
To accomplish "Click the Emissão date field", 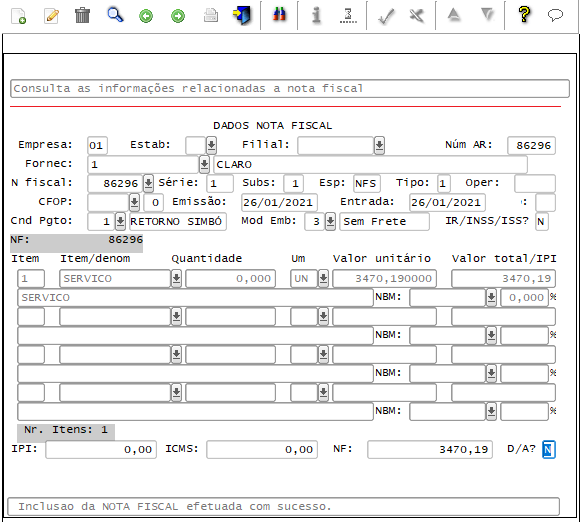I will (x=279, y=202).
